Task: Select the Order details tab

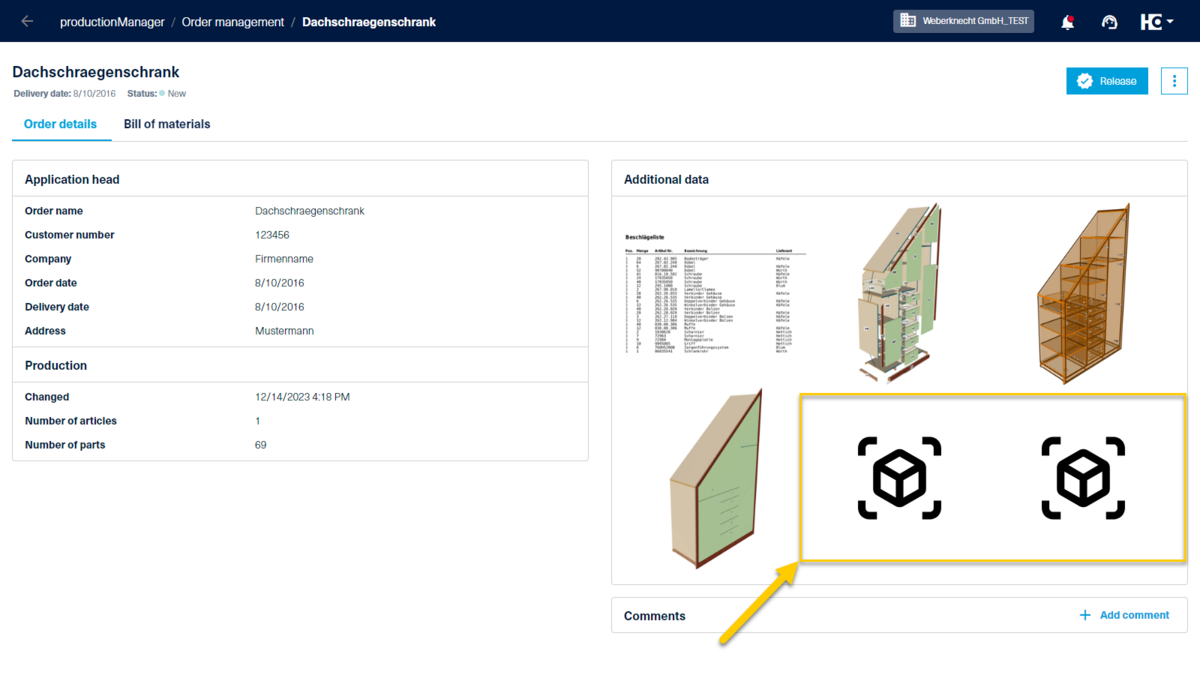Action: tap(61, 124)
